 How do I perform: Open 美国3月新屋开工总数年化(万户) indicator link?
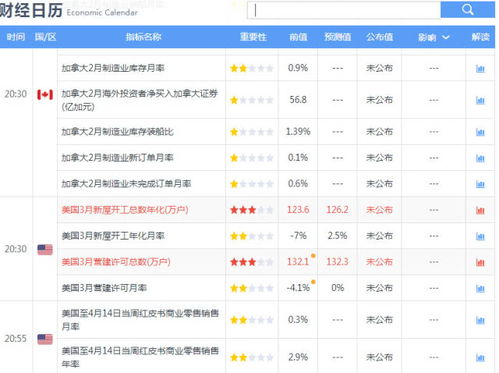click(x=125, y=210)
